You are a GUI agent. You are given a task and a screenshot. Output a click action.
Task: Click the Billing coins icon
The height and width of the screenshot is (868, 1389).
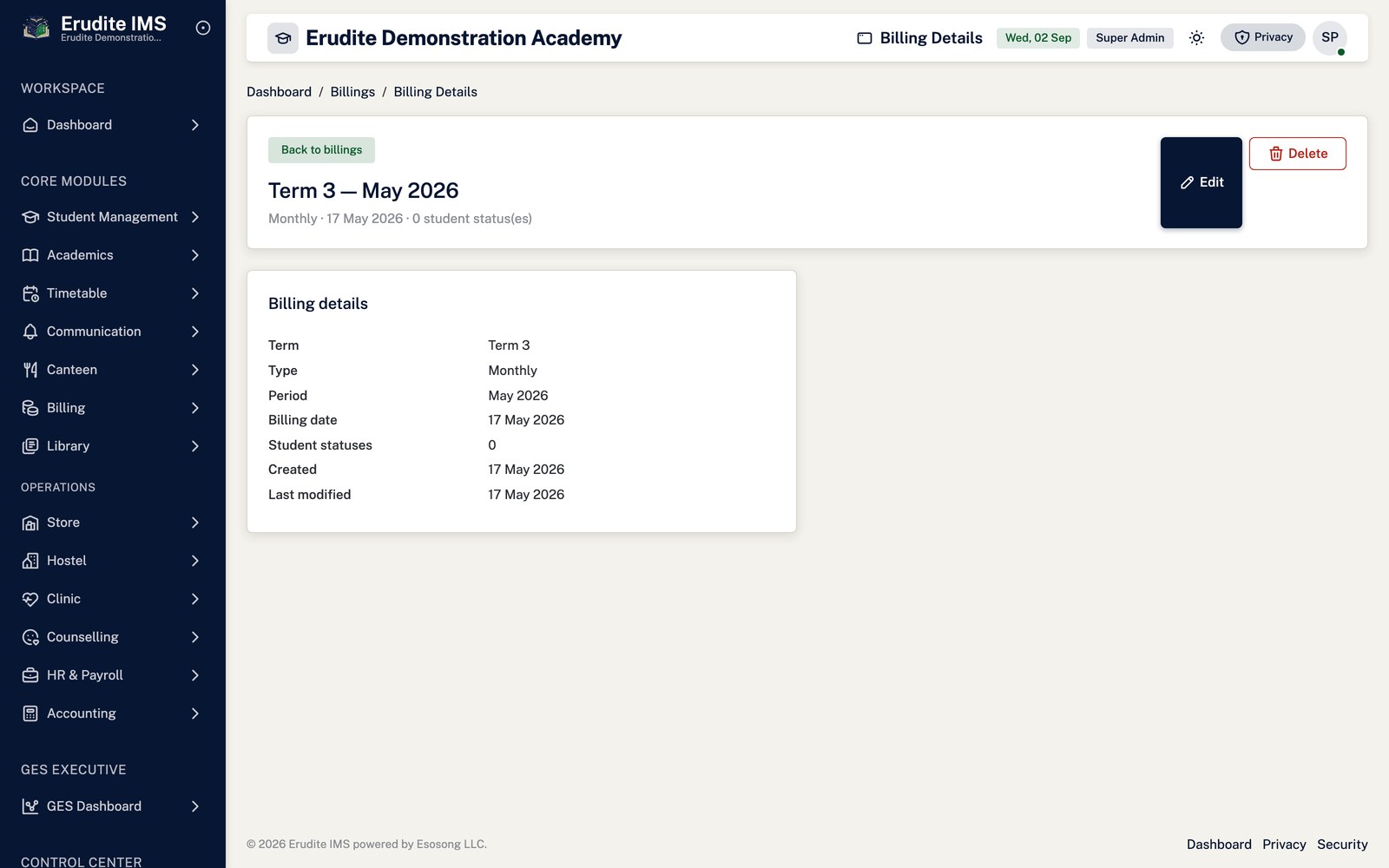[30, 408]
